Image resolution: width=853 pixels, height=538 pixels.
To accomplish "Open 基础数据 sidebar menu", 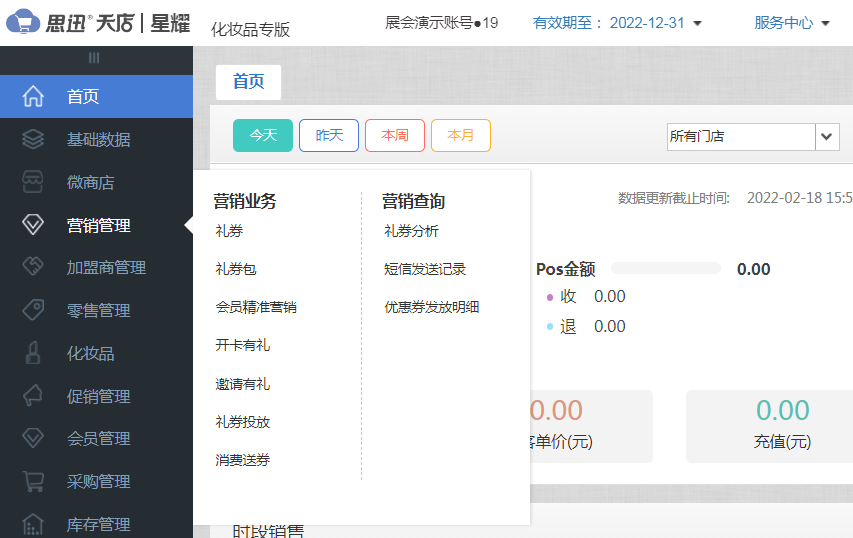I will [x=96, y=139].
